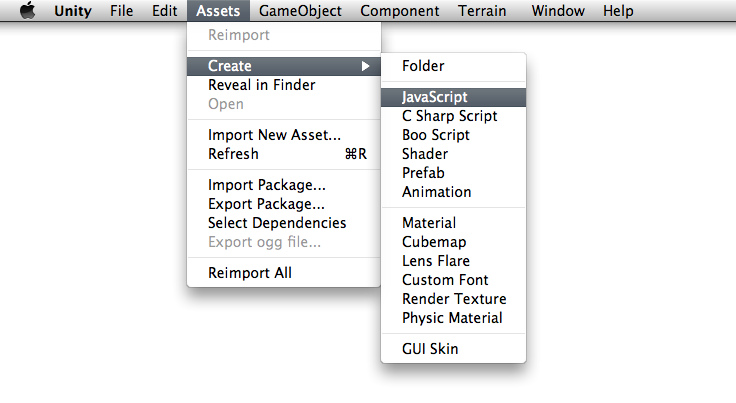Viewport: 736px width, 403px height.
Task: Create a new Boo Script
Action: 453,135
